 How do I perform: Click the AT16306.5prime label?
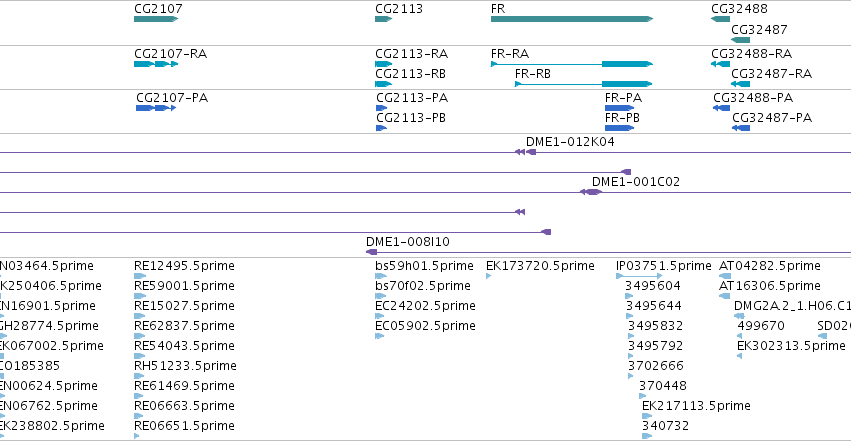[x=770, y=286]
